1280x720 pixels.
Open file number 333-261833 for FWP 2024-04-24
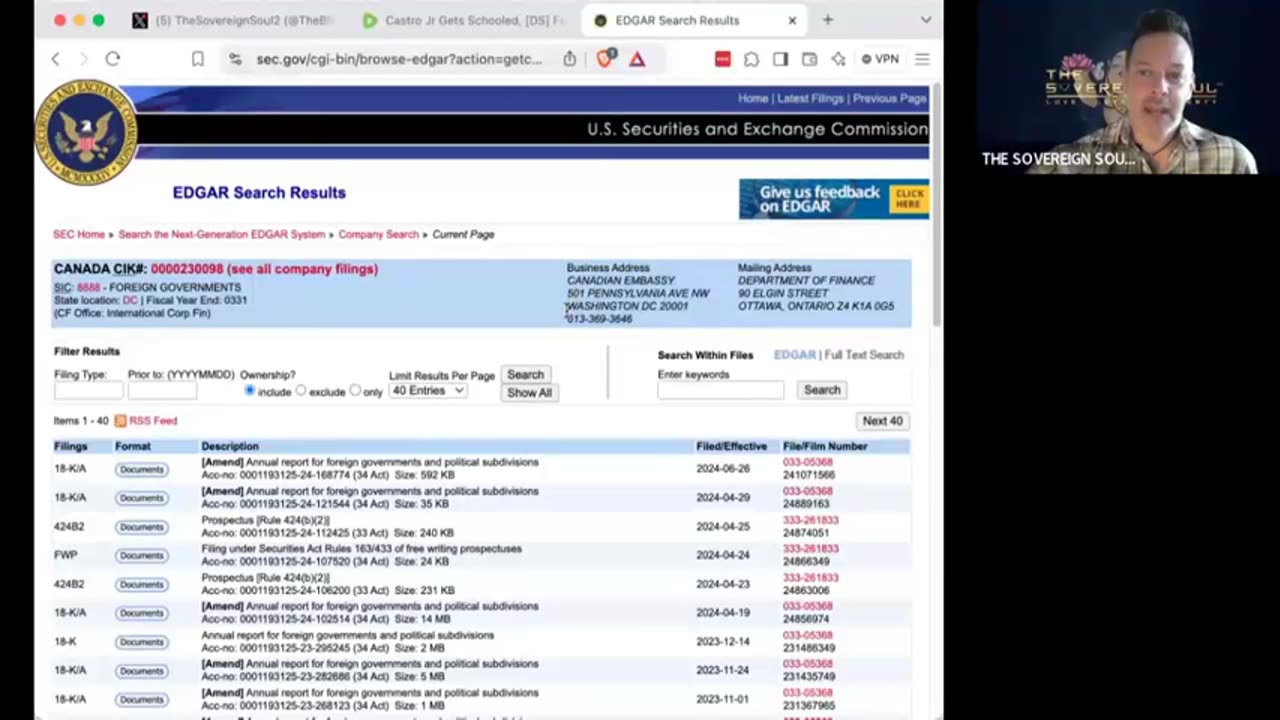coord(811,549)
